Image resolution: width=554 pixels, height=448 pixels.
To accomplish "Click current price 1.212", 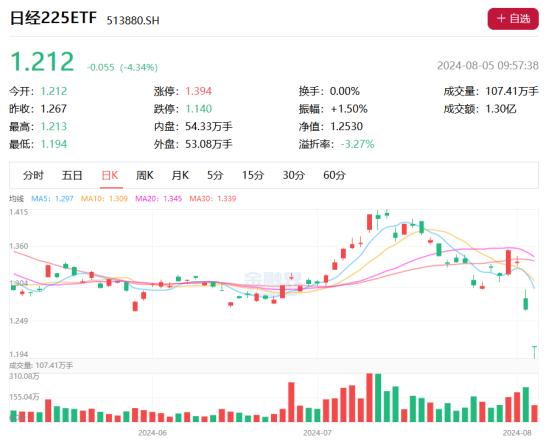I will click(42, 62).
